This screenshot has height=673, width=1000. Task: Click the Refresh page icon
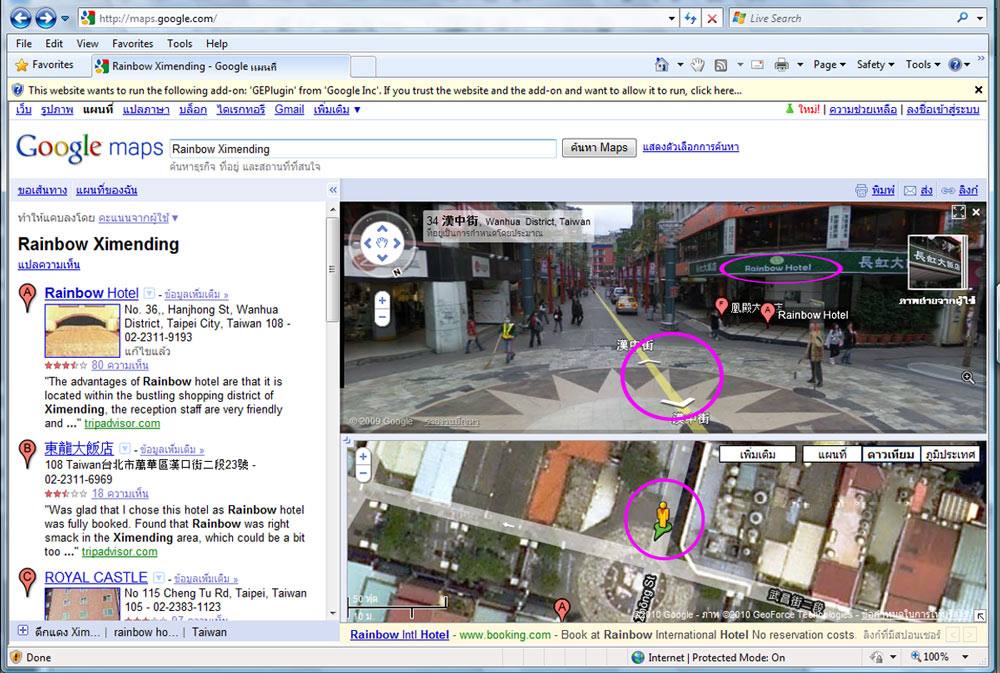pos(690,18)
